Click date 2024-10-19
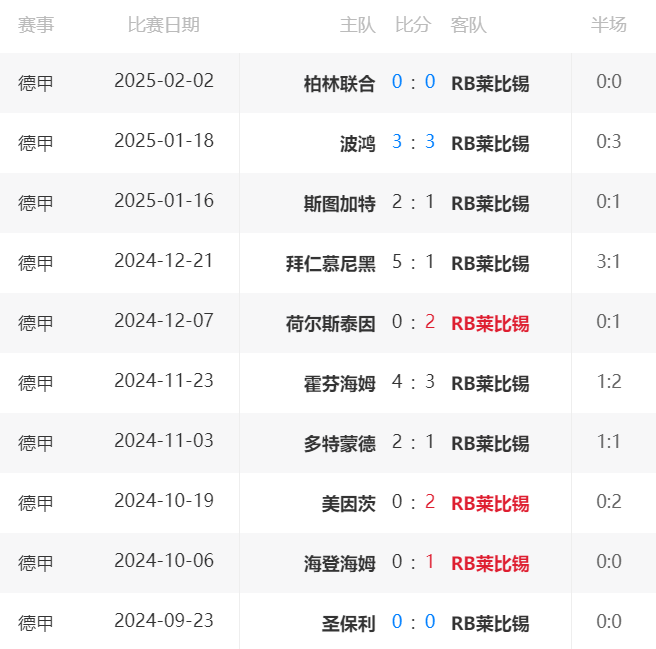The width and height of the screenshot is (656, 649). (x=164, y=500)
